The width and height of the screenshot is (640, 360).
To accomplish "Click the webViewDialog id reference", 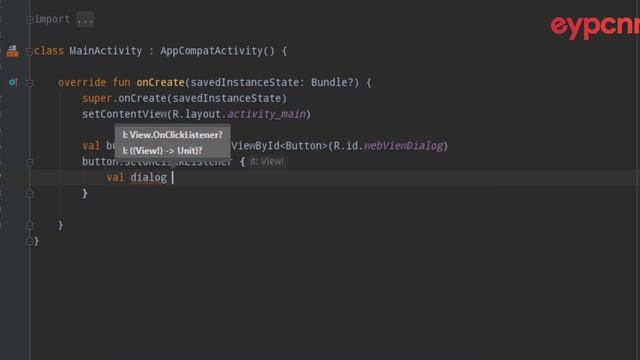I will tap(403, 146).
